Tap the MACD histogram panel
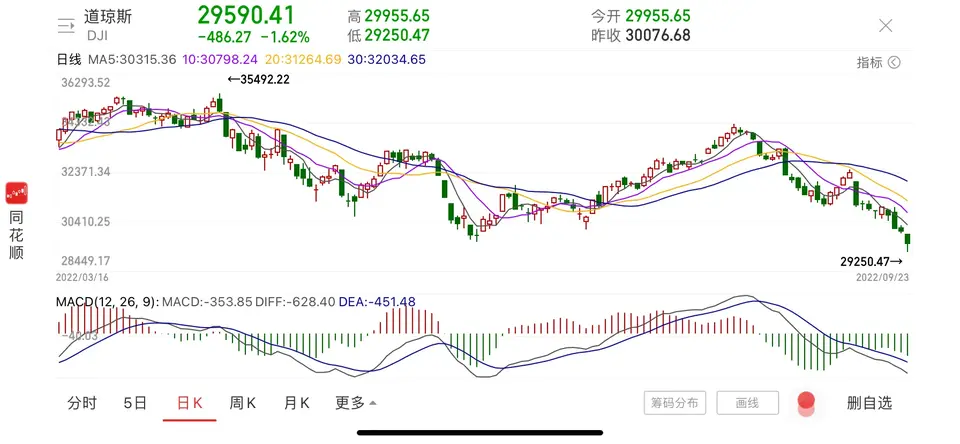Image resolution: width=960 pixels, height=444 pixels. click(x=483, y=337)
